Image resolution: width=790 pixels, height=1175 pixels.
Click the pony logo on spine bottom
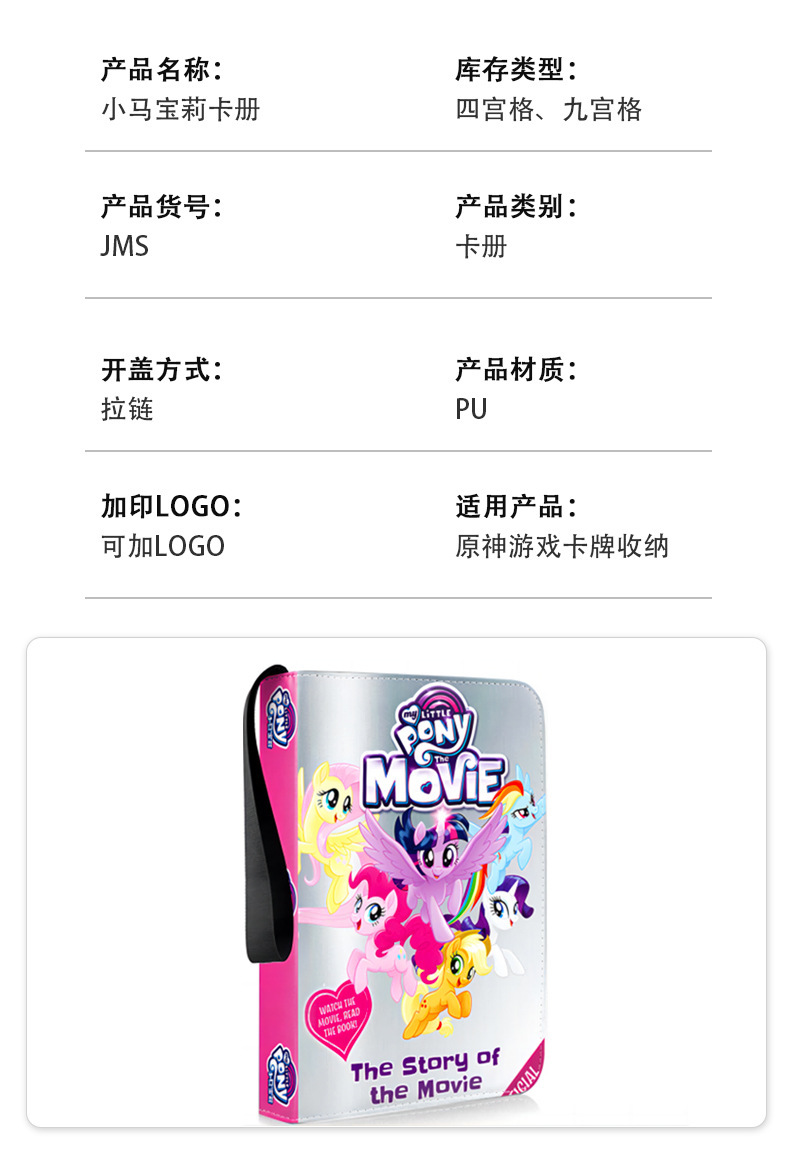[x=281, y=1075]
